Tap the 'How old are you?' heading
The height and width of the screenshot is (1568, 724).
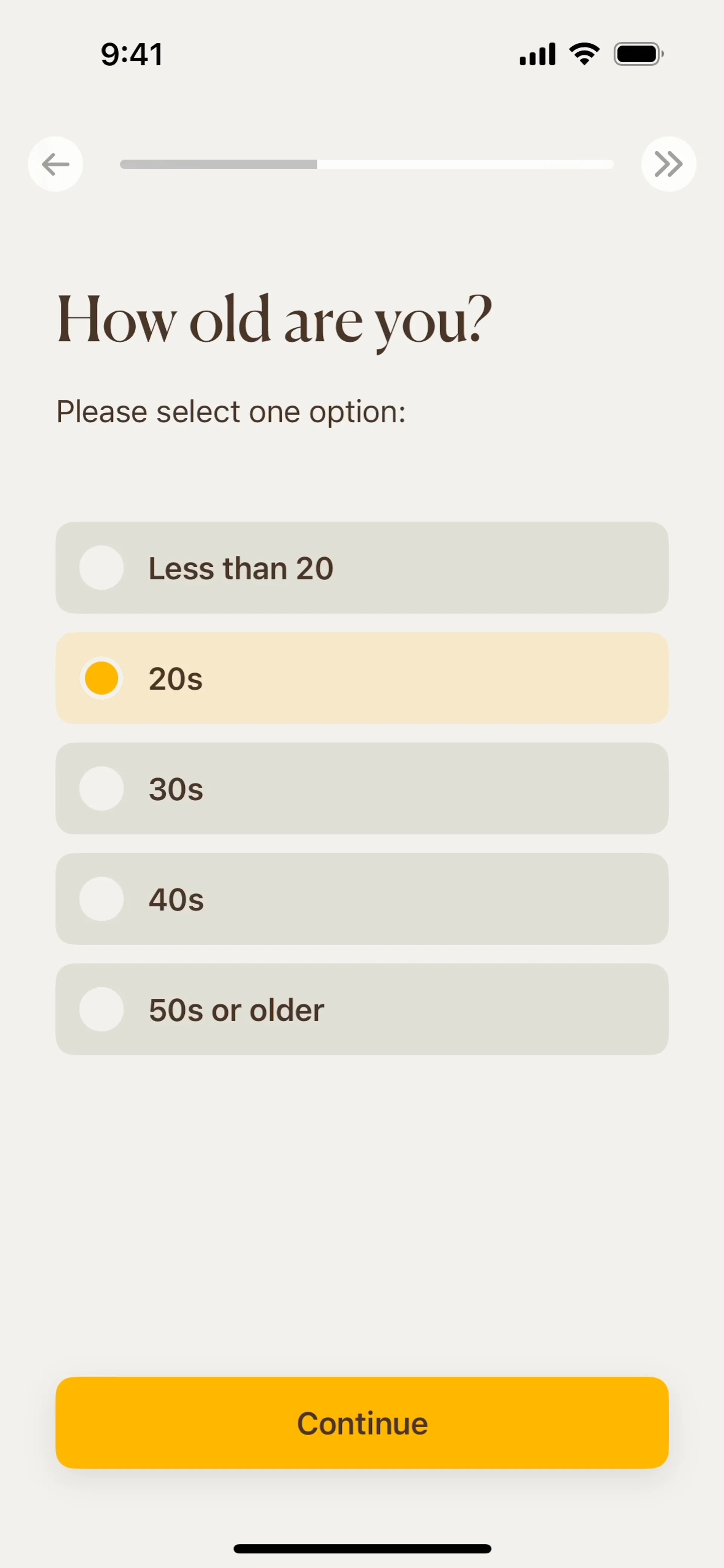click(274, 320)
